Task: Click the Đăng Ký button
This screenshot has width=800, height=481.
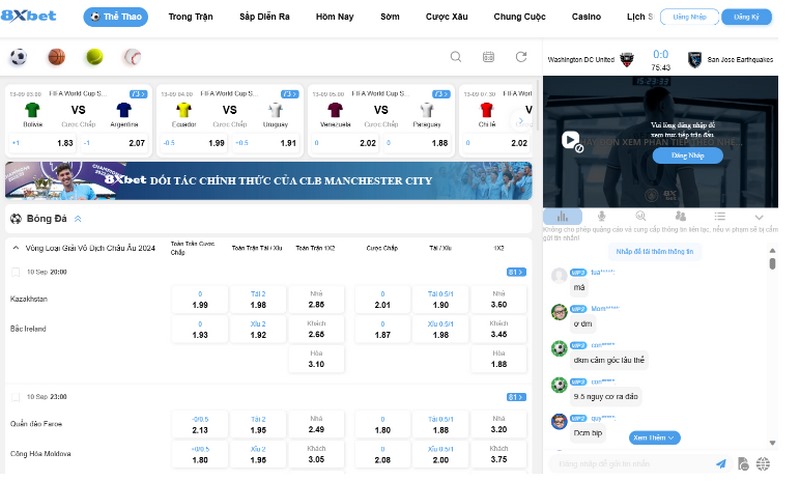Action: [x=746, y=17]
